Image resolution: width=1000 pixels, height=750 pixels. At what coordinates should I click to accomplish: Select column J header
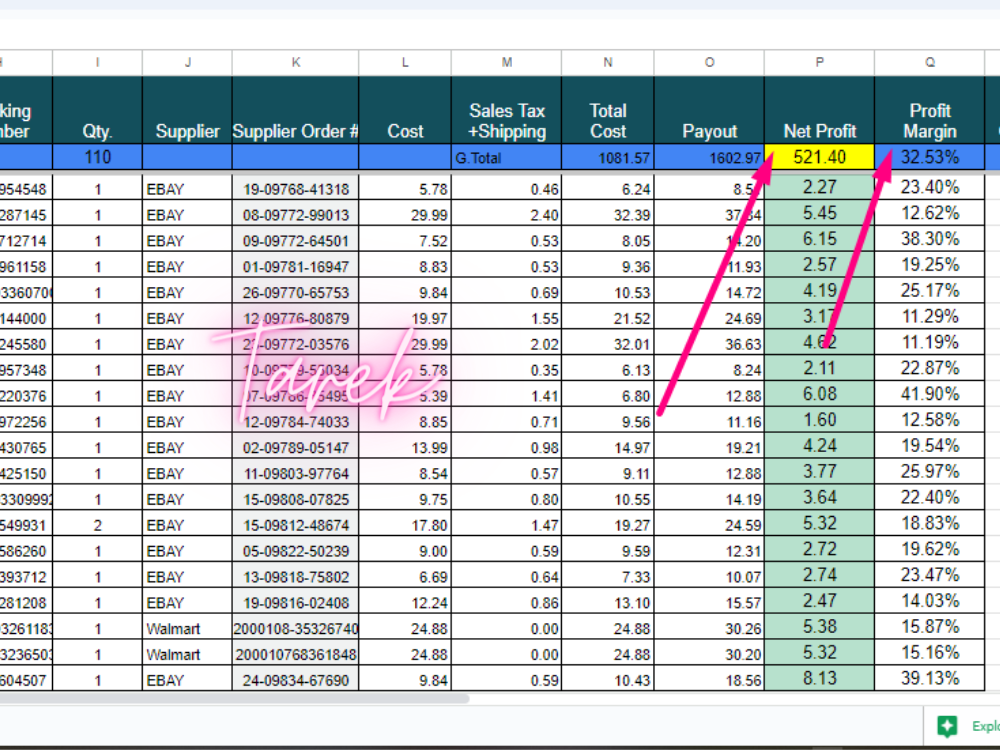pyautogui.click(x=188, y=62)
